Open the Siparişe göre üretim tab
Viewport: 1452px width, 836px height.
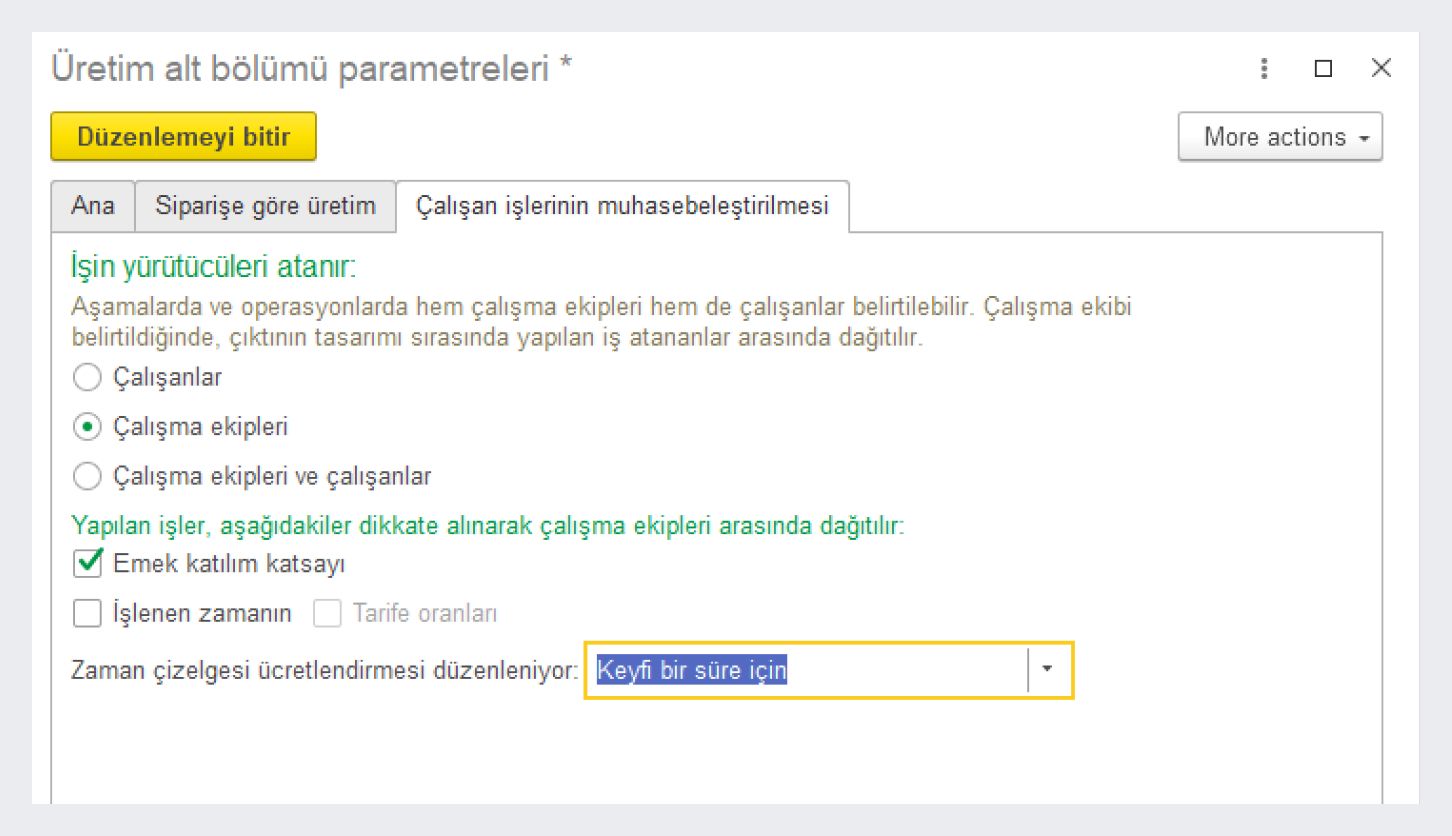pyautogui.click(x=265, y=207)
